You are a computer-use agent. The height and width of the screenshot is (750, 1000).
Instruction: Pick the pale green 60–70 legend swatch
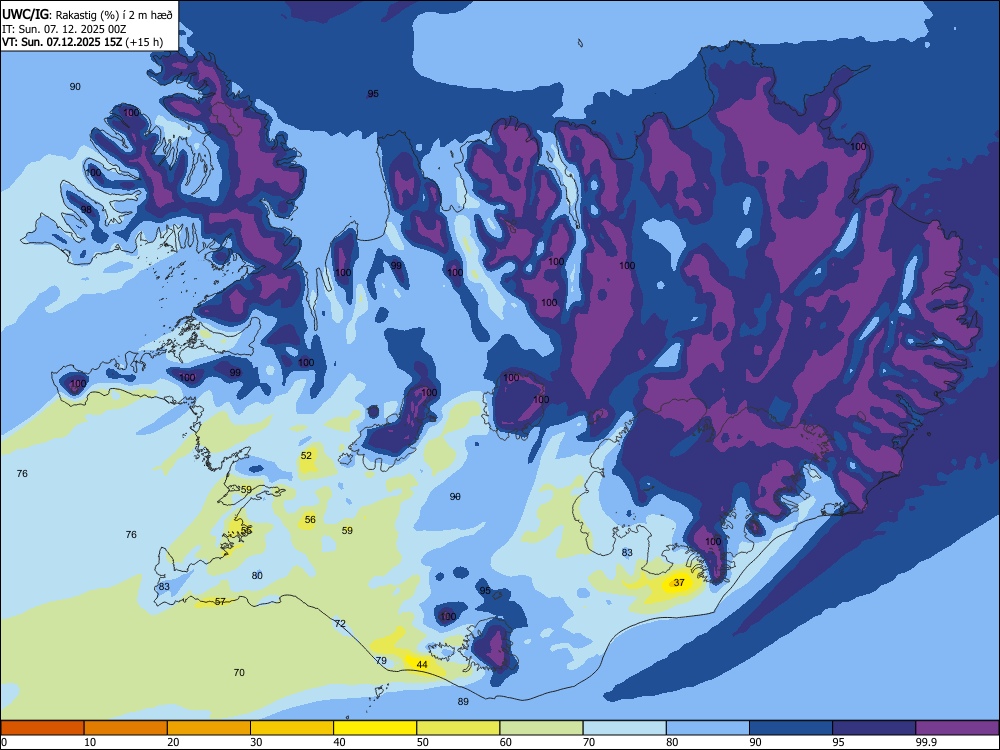541,728
